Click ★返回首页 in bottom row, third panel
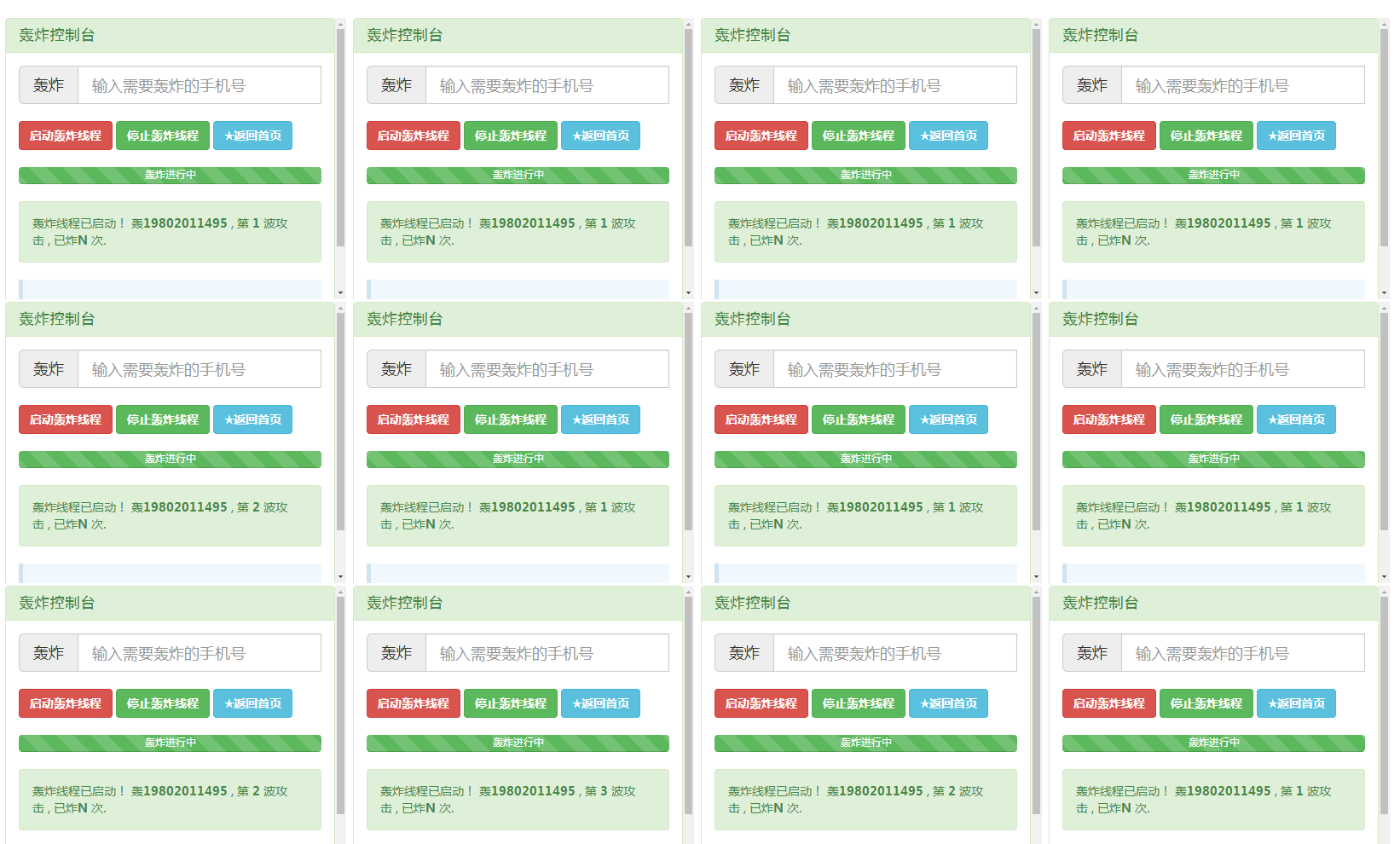The image size is (1400, 844). 948,703
